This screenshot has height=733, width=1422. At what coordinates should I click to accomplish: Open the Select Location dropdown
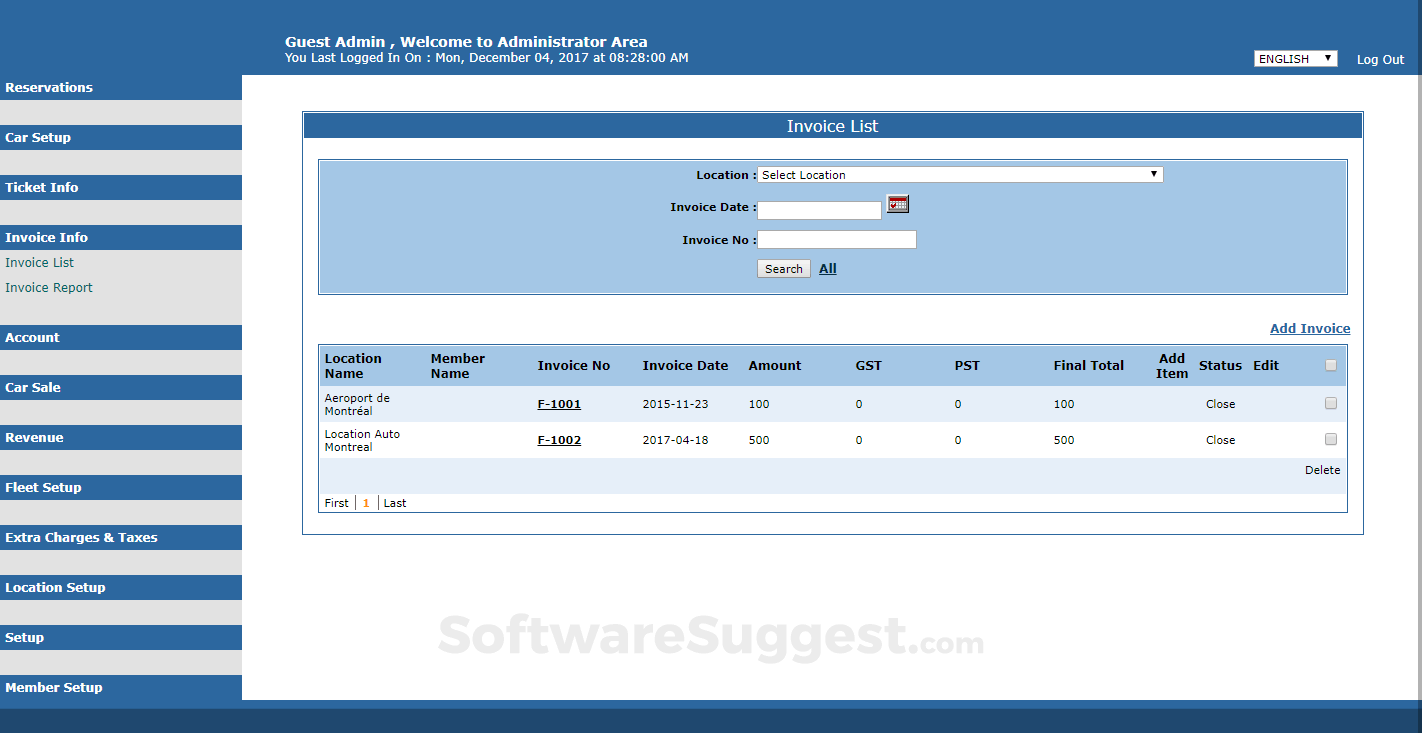click(x=959, y=174)
